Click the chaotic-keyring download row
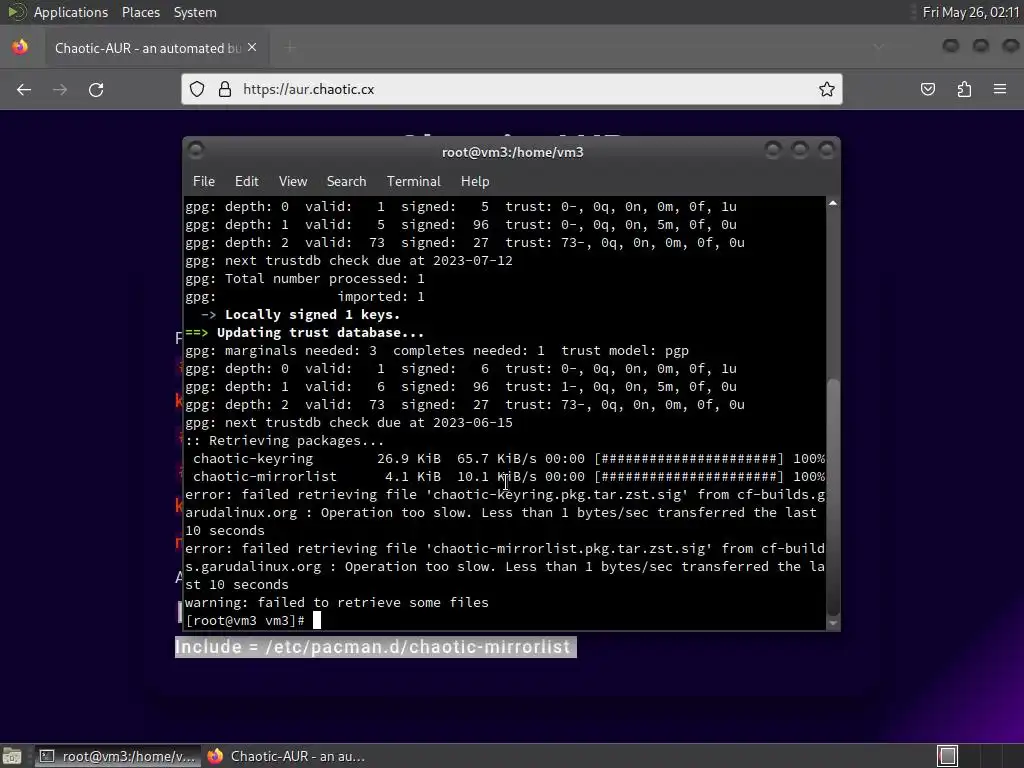Screen dimensions: 1024x768 click(x=505, y=459)
